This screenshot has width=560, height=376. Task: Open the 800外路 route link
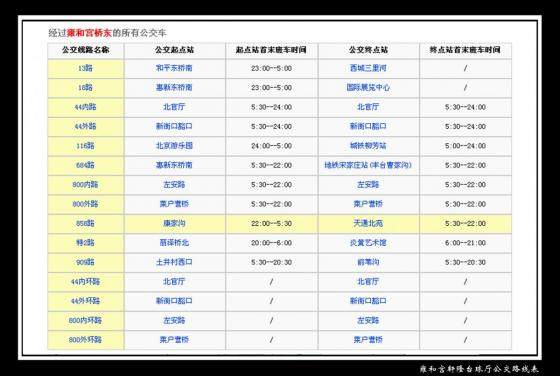[x=85, y=204]
